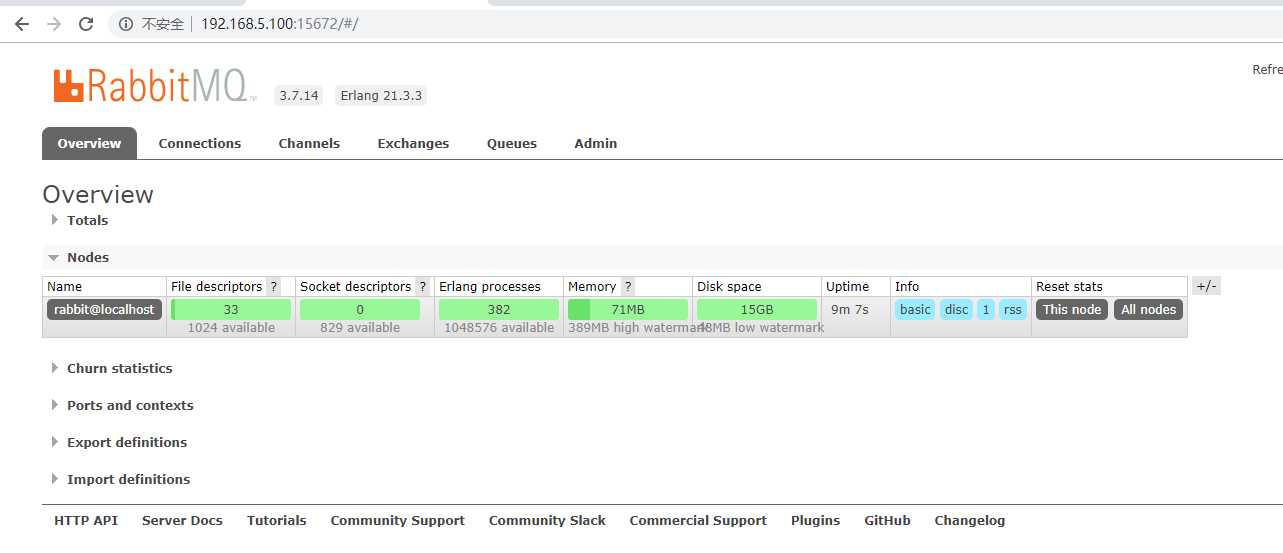Click the browser forward arrow
This screenshot has height=553, width=1283.
pyautogui.click(x=53, y=24)
